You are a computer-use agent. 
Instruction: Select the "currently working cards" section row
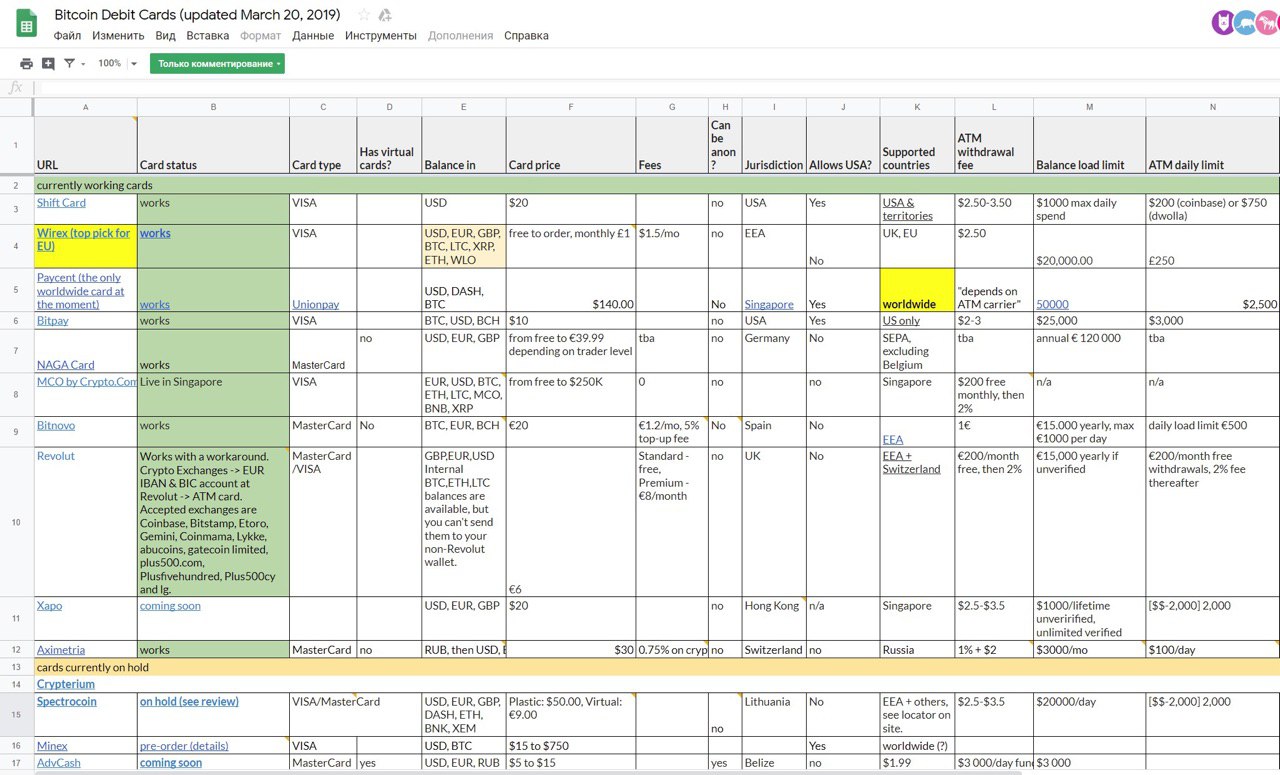657,185
